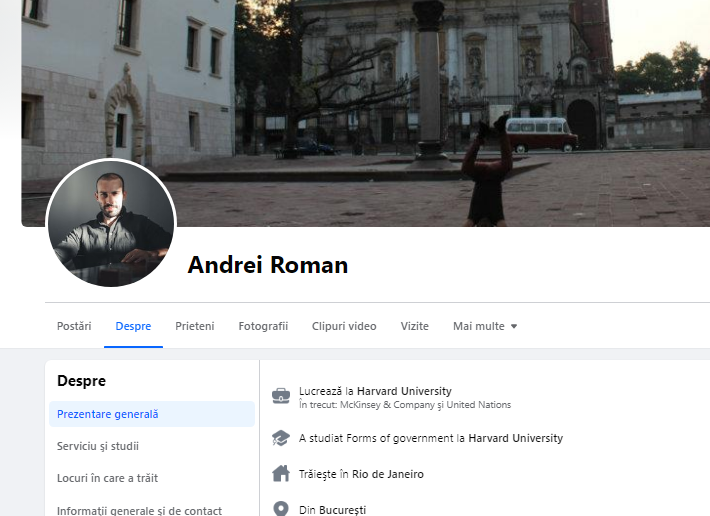Open the Prieteni tab
This screenshot has height=516, width=710.
[x=195, y=326]
